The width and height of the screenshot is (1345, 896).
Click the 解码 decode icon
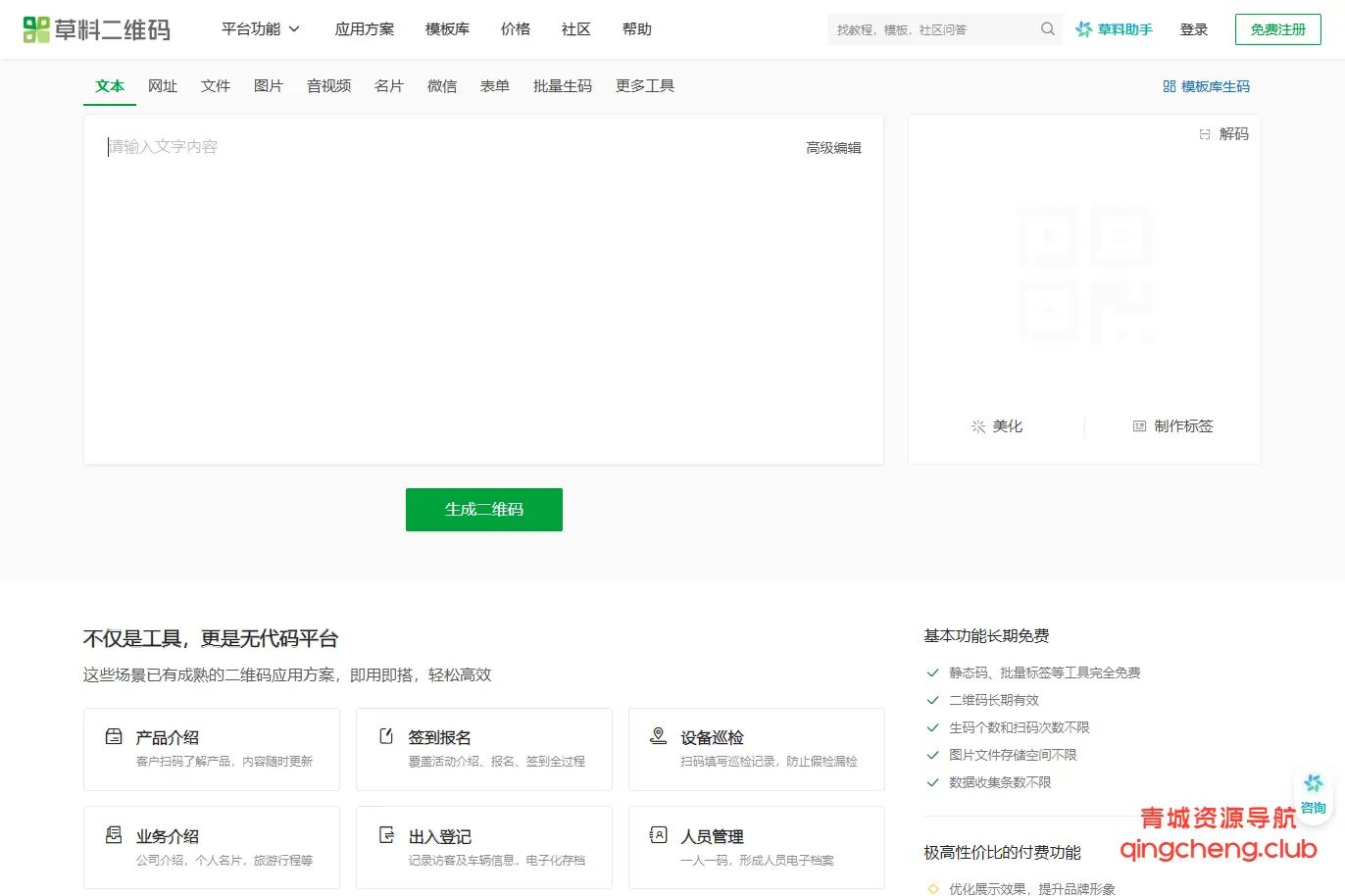click(x=1205, y=133)
